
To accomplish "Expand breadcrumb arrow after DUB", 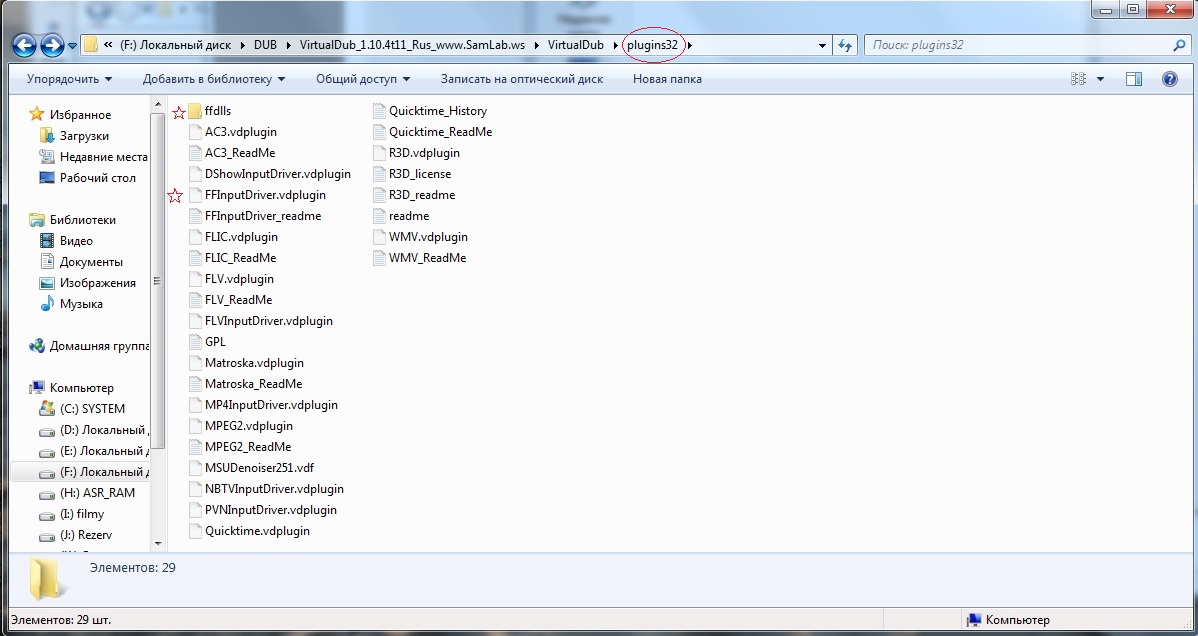I will [289, 45].
